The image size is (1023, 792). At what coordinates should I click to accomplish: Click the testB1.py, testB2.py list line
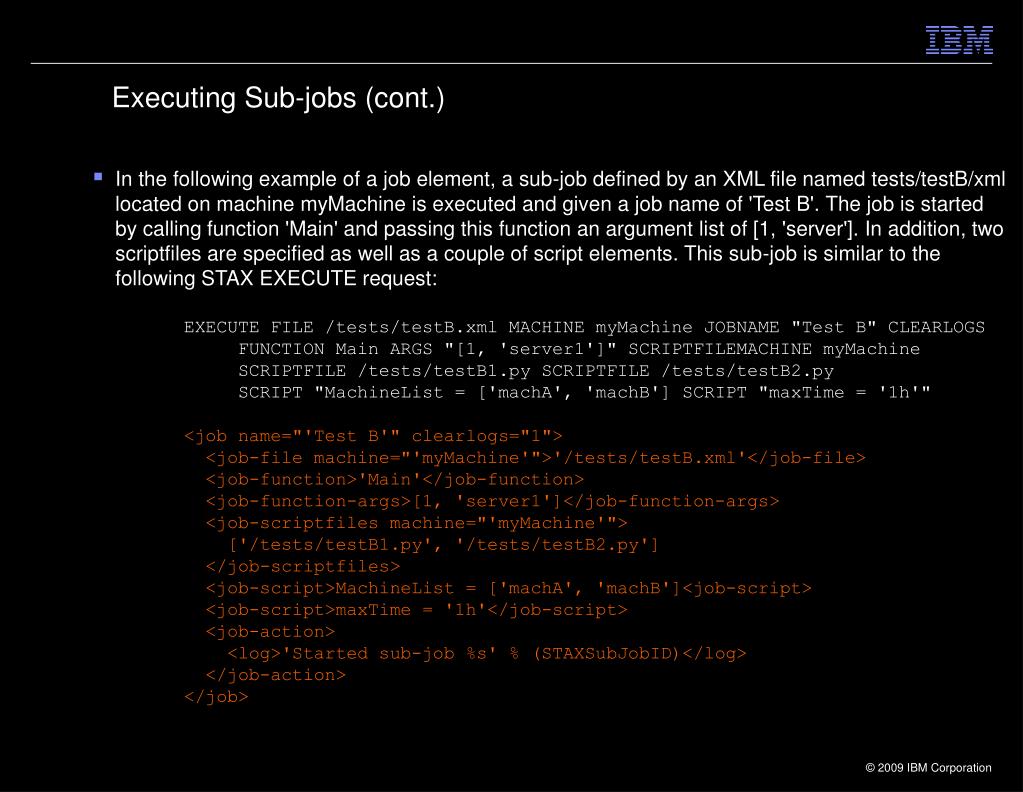(x=444, y=545)
